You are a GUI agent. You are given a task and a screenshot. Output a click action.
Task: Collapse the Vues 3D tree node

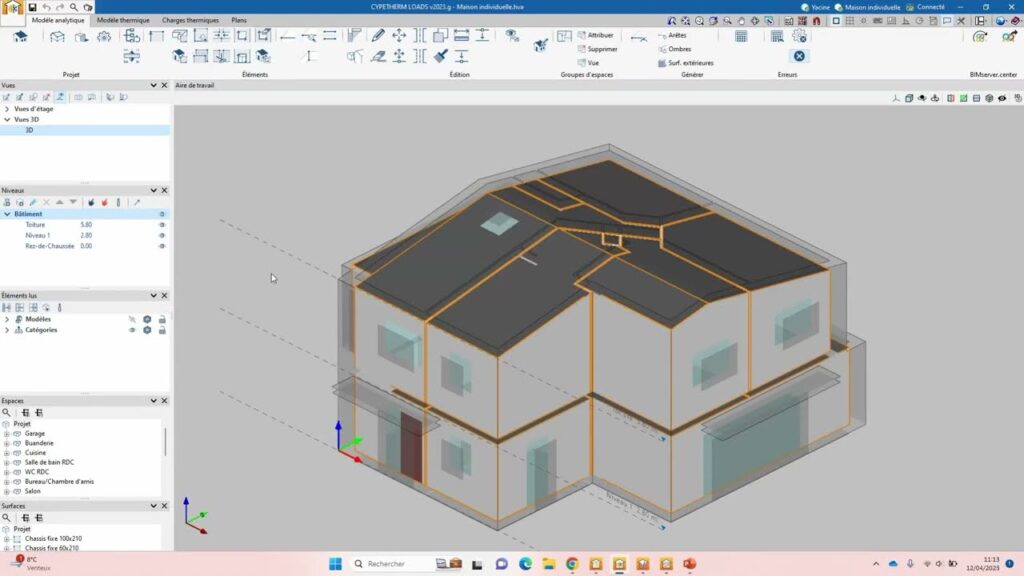click(7, 120)
